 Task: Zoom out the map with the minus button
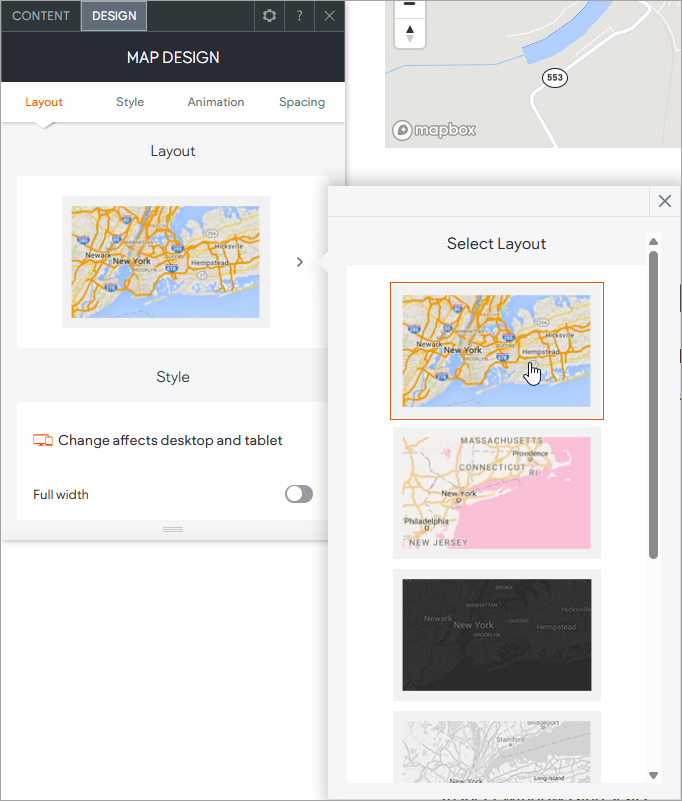pyautogui.click(x=409, y=6)
